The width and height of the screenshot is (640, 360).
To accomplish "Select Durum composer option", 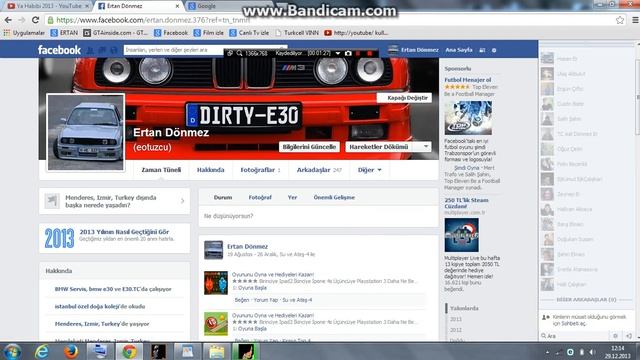I will click(223, 197).
